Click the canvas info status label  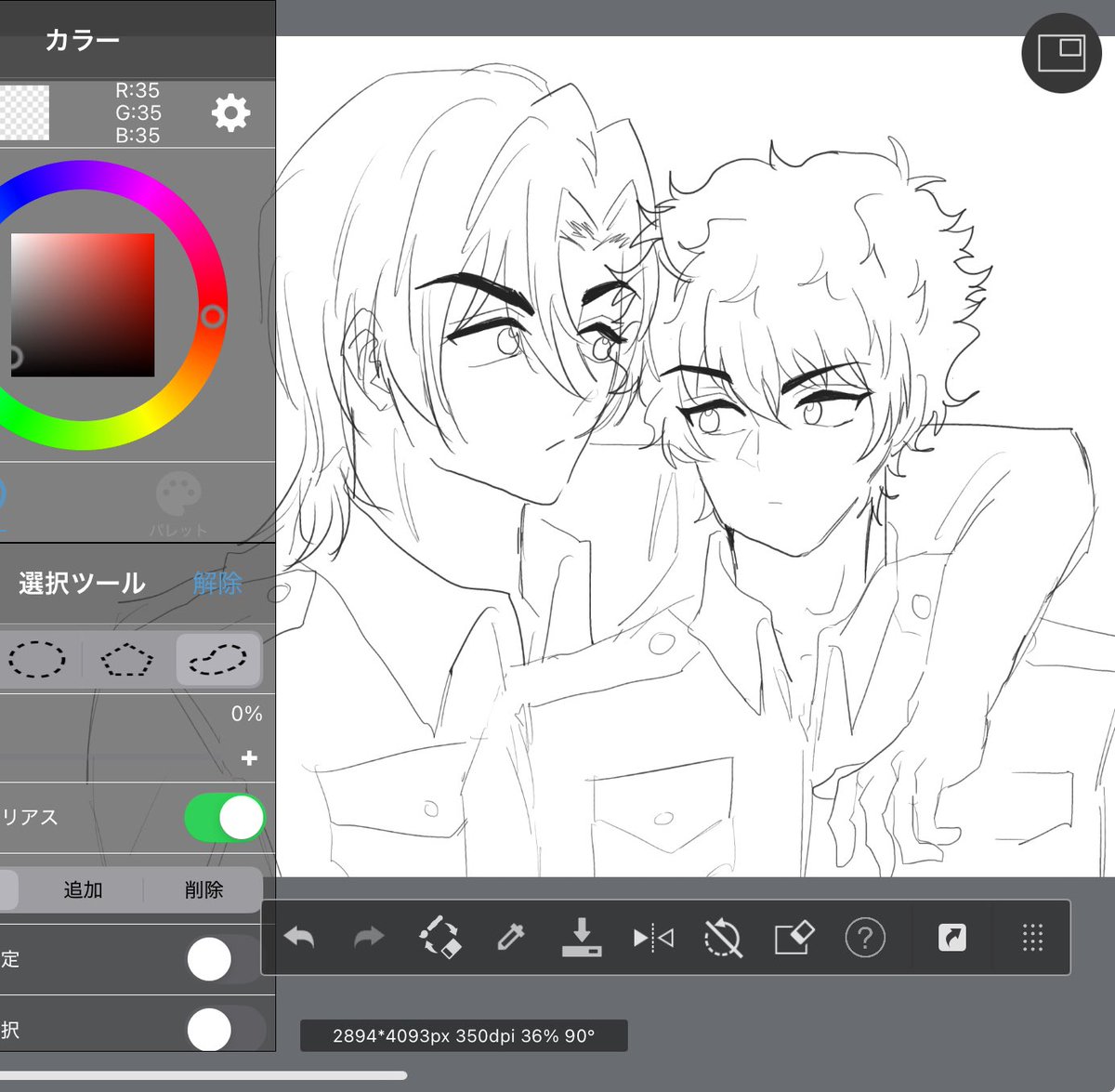click(x=464, y=1035)
